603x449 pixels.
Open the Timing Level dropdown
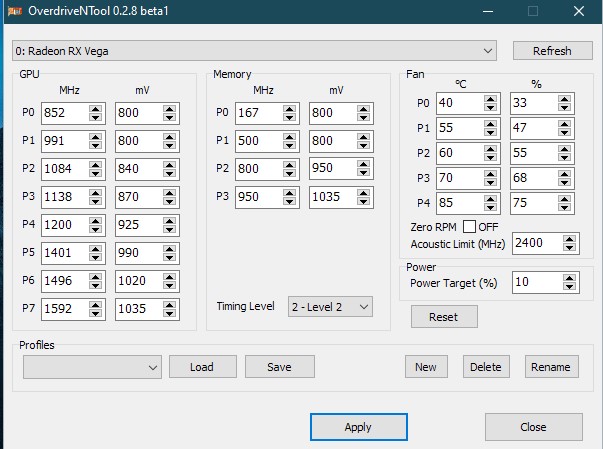tap(330, 307)
